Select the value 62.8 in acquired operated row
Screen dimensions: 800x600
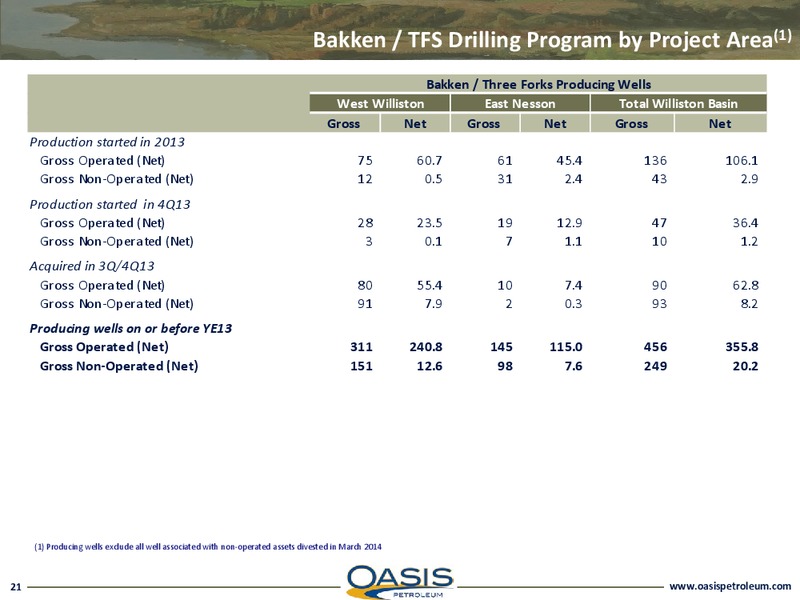745,285
